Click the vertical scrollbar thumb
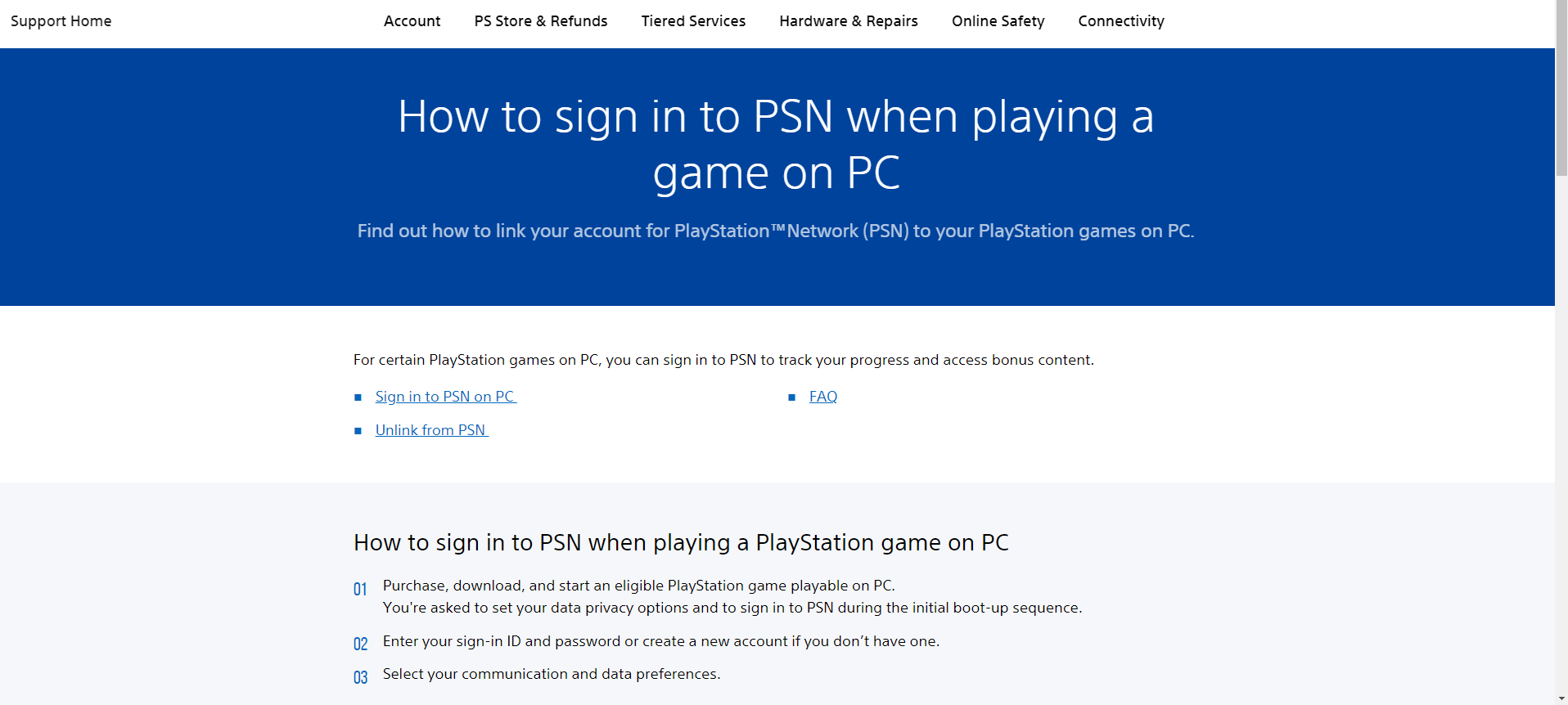The width and height of the screenshot is (1568, 705). (x=1561, y=90)
